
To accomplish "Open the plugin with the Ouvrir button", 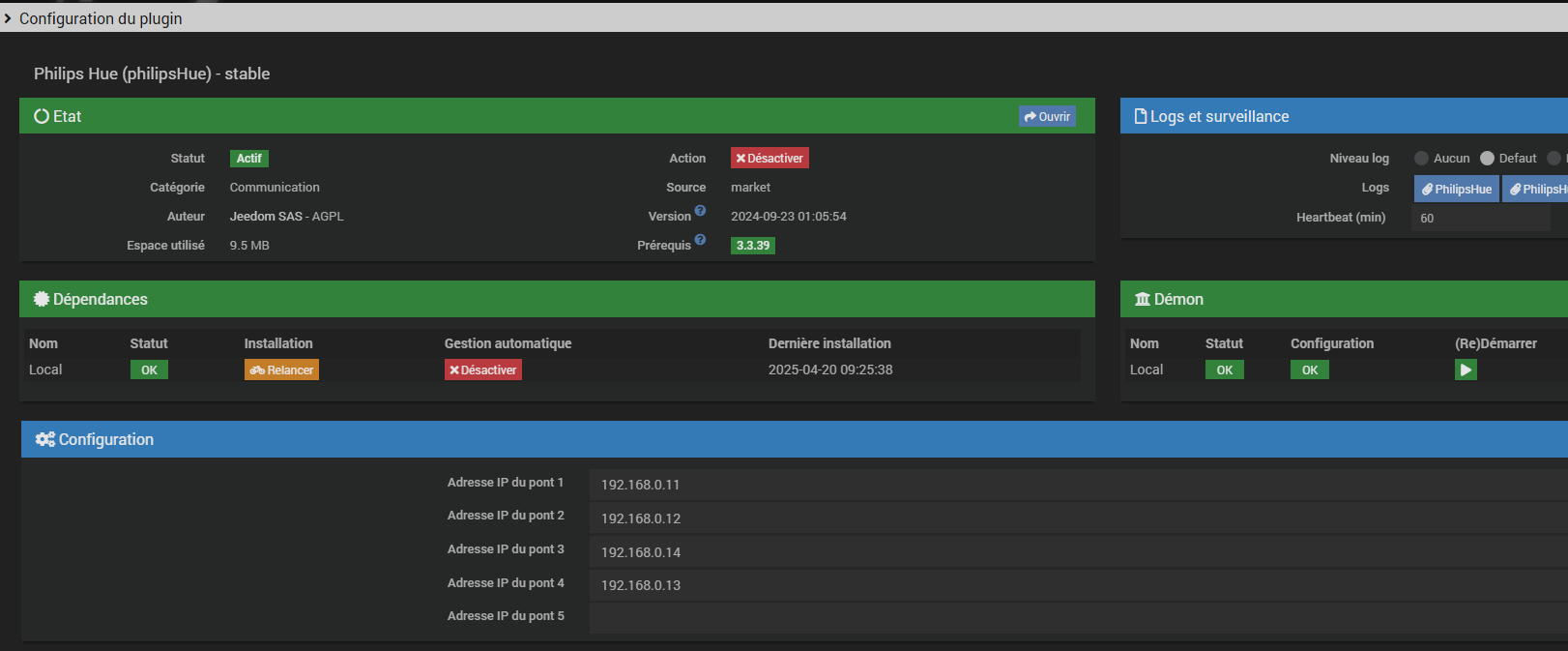I will [1047, 117].
